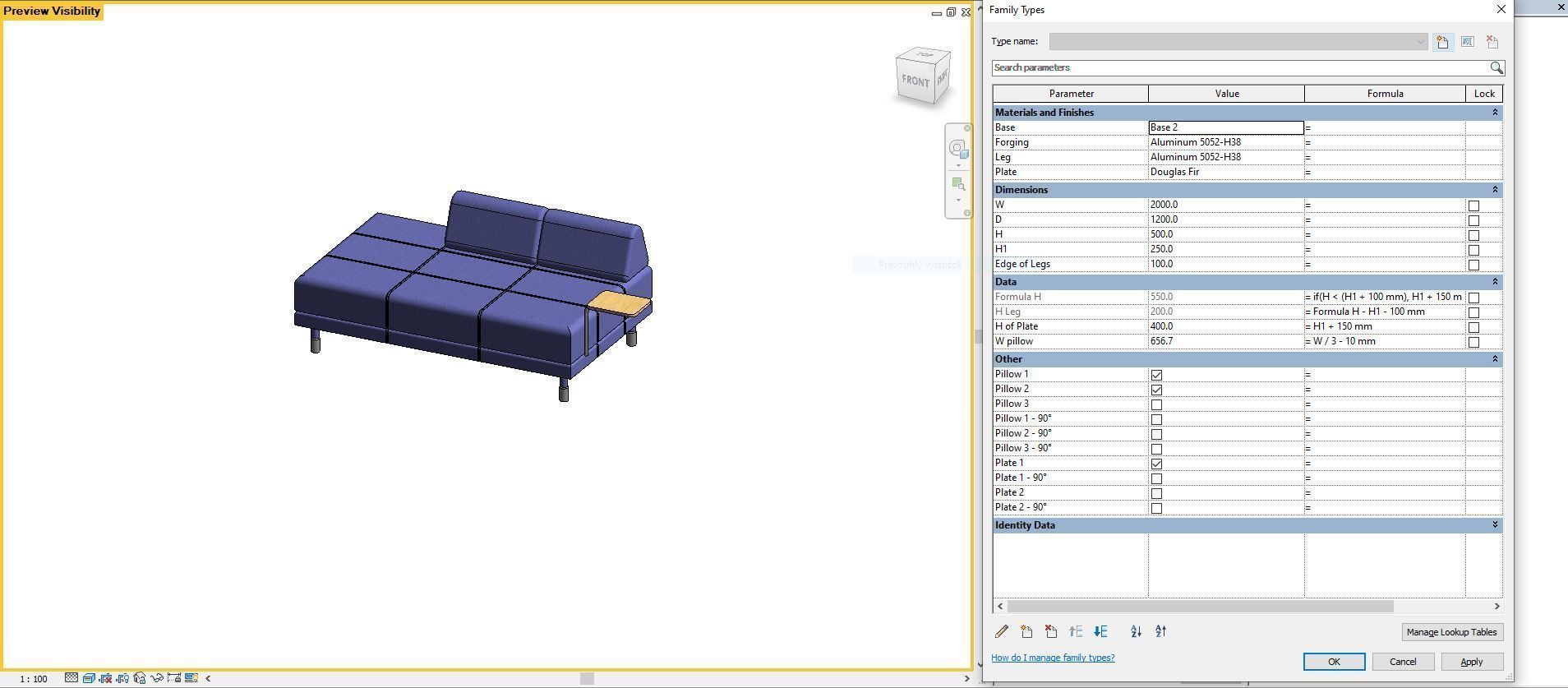Enable the Plate 2 checkbox
Viewport: 1568px width, 688px height.
1156,493
